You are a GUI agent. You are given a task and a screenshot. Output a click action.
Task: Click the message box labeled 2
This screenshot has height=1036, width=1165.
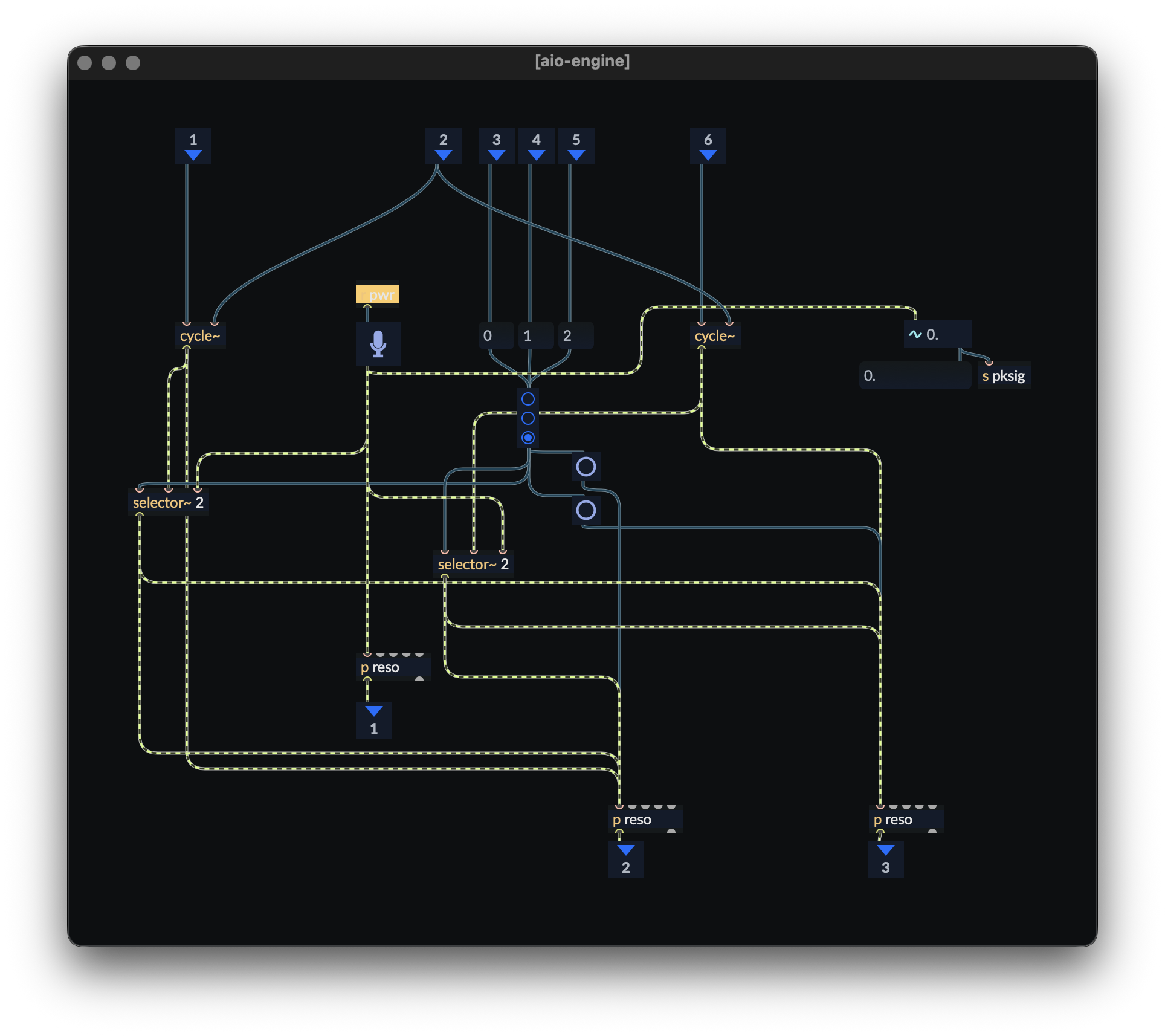575,335
